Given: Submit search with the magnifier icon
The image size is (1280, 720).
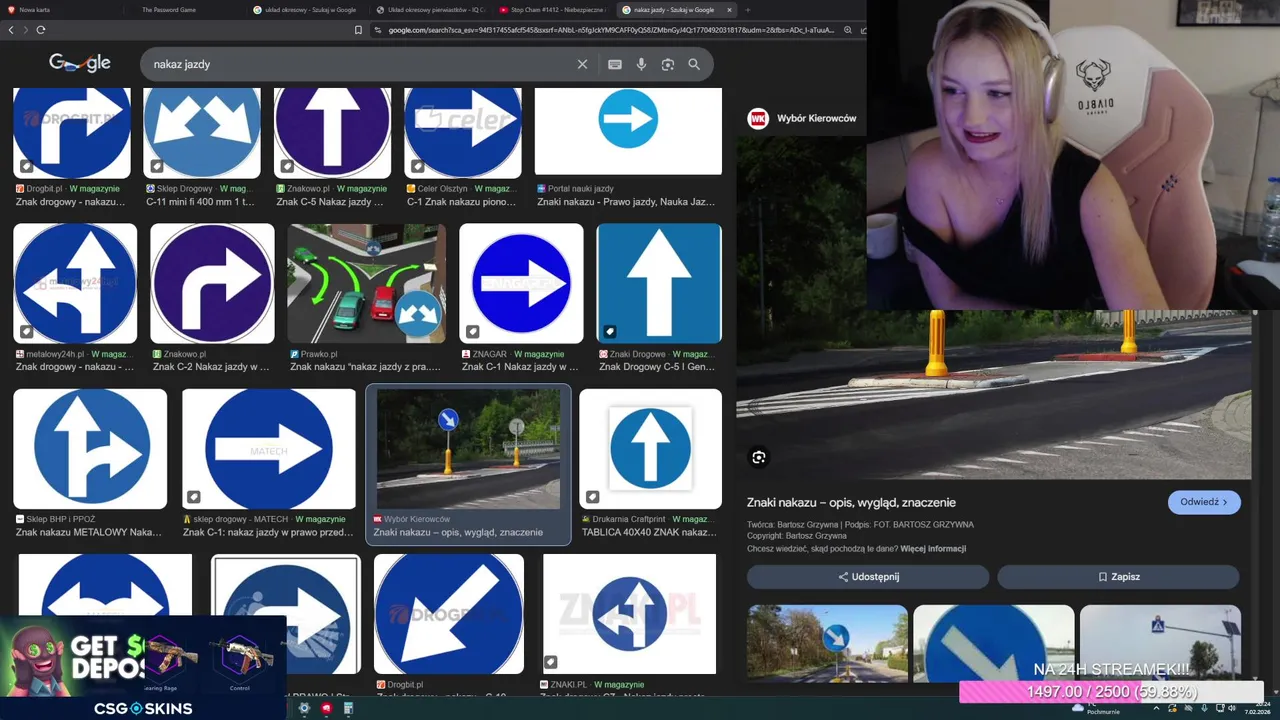Looking at the screenshot, I should (694, 64).
